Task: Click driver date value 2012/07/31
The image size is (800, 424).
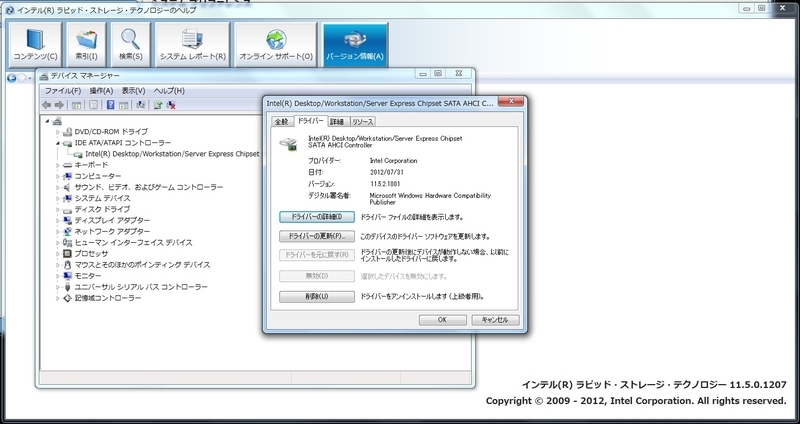Action: pyautogui.click(x=387, y=172)
